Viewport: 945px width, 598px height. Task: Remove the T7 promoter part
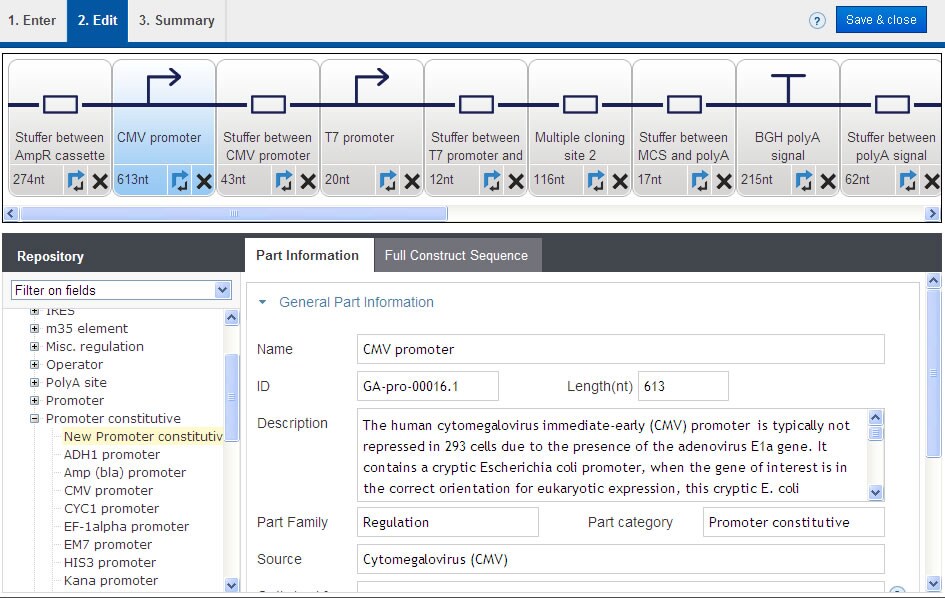(x=412, y=181)
